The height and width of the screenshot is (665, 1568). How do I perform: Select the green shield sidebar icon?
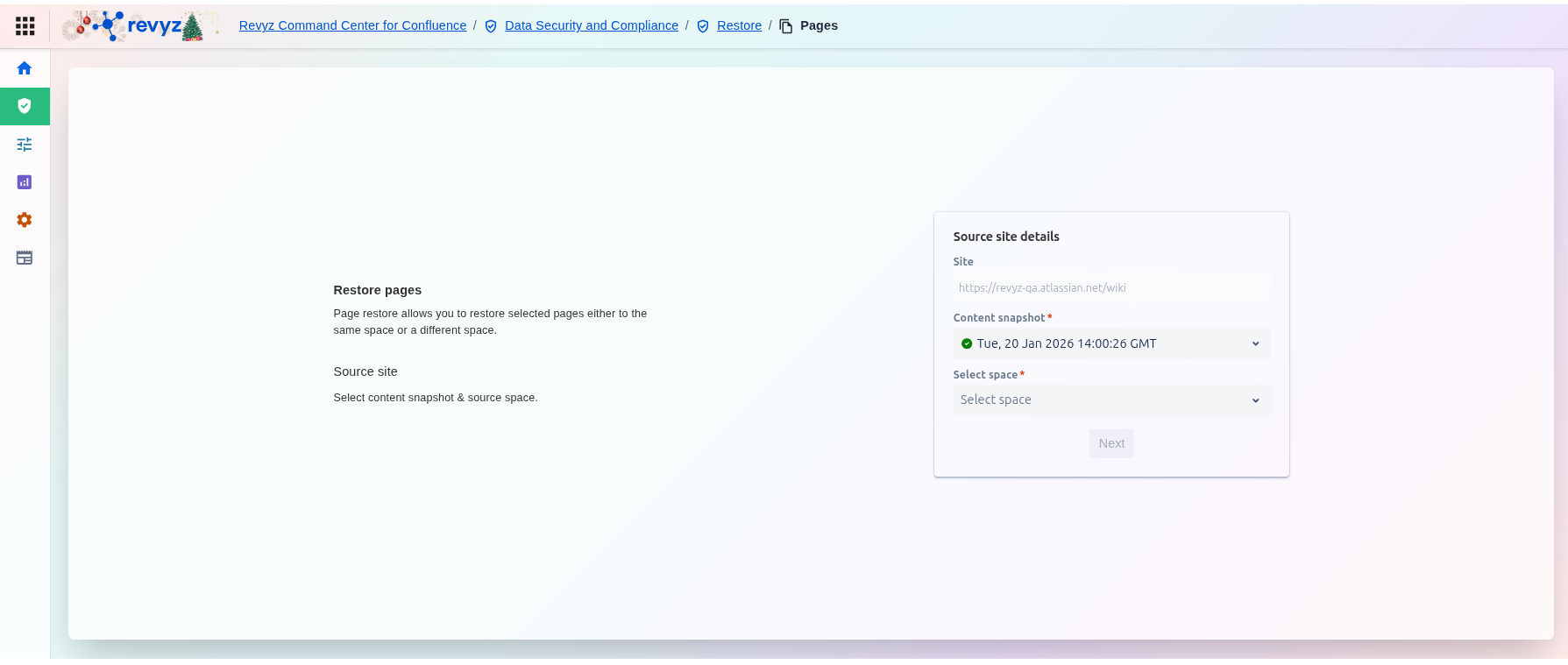[25, 106]
